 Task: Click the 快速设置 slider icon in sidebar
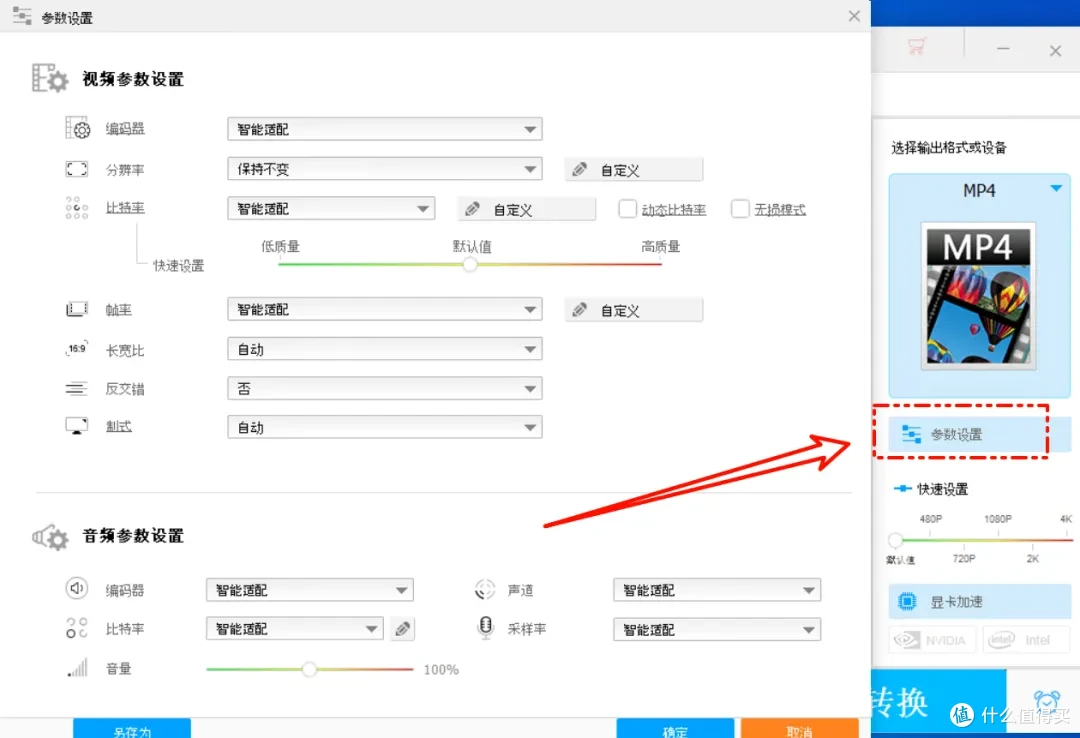pos(902,489)
